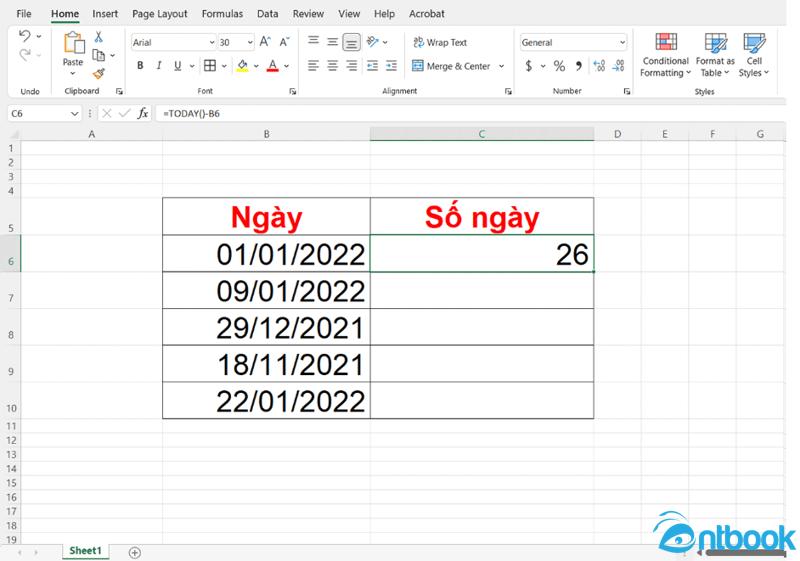Image resolution: width=800 pixels, height=561 pixels.
Task: Apply the yellow fill color
Action: tap(242, 66)
